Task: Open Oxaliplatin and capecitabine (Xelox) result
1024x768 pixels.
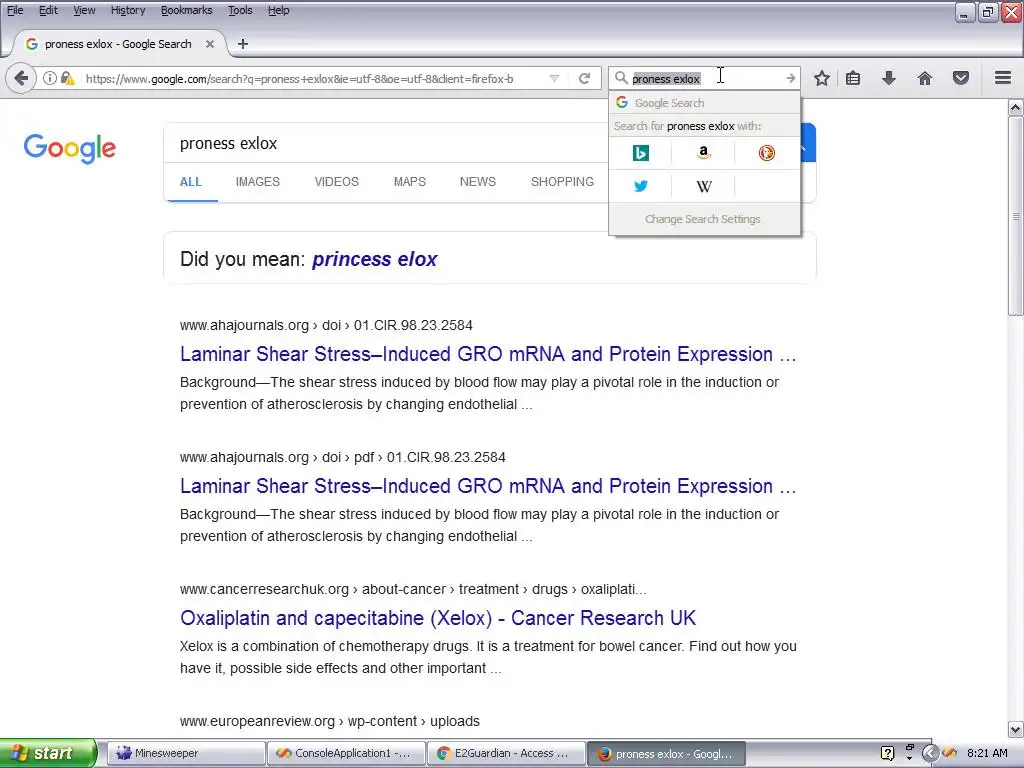Action: pyautogui.click(x=438, y=618)
